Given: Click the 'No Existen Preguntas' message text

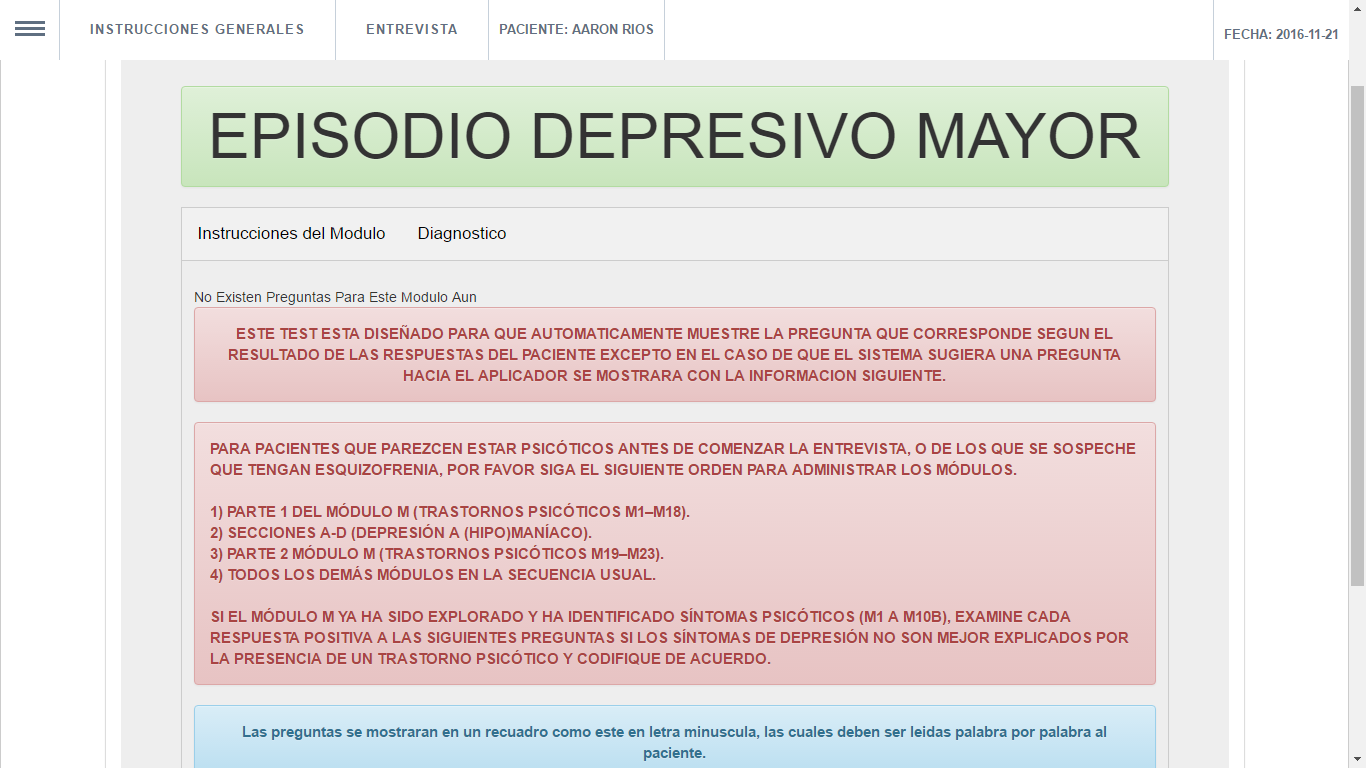Looking at the screenshot, I should (335, 297).
